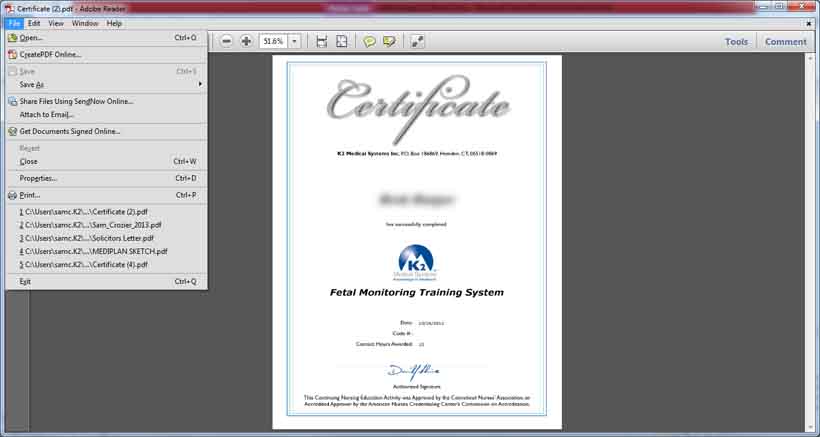820x437 pixels.
Task: Open the View menu
Action: (x=56, y=23)
